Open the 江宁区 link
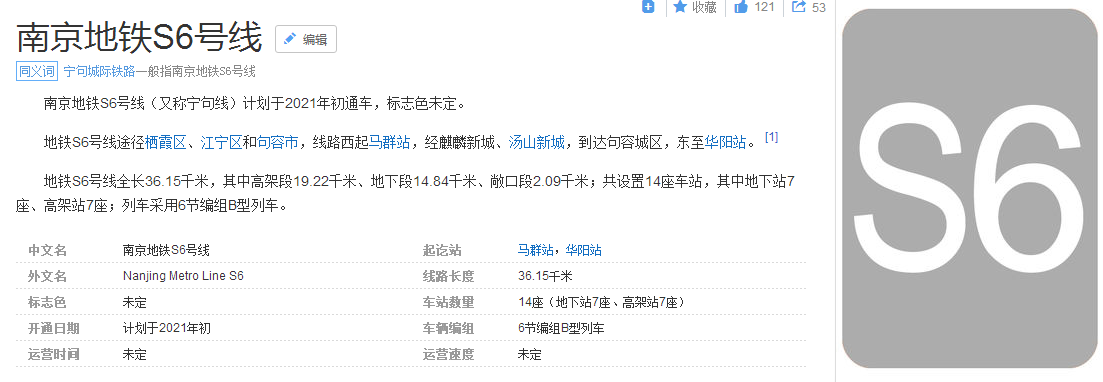 click(222, 143)
